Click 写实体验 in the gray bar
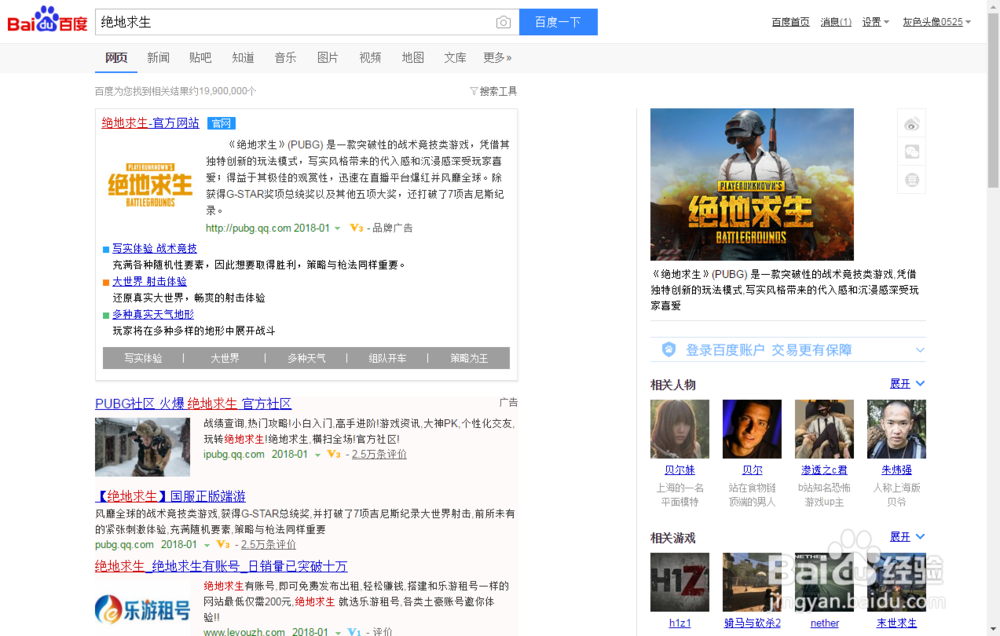 143,359
